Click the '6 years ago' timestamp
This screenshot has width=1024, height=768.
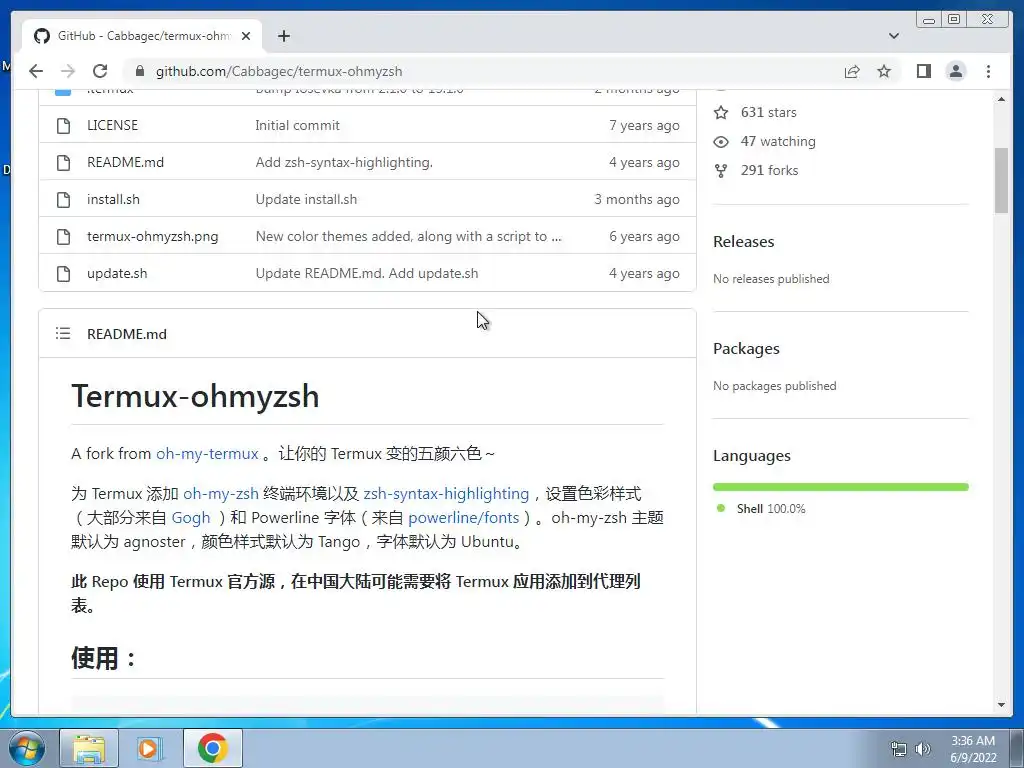[x=644, y=236]
